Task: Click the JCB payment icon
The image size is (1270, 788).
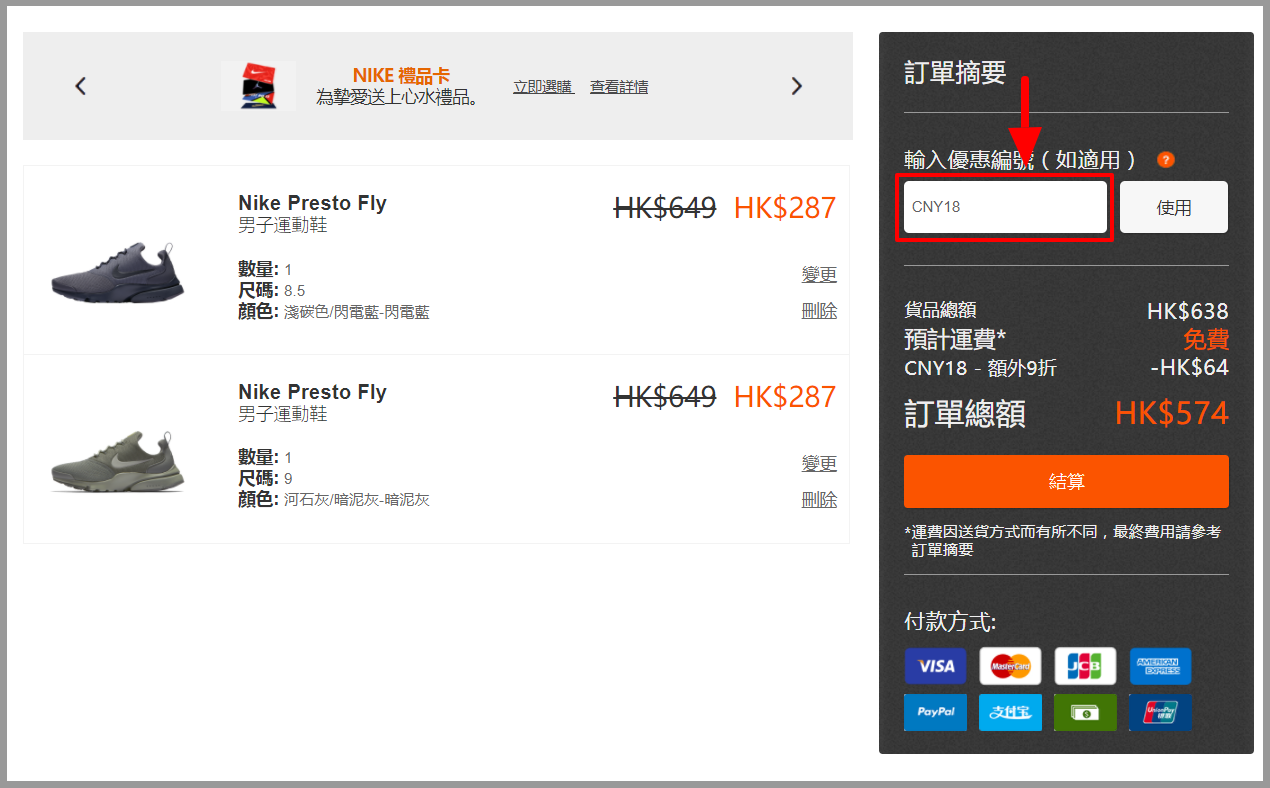Action: (x=1085, y=666)
